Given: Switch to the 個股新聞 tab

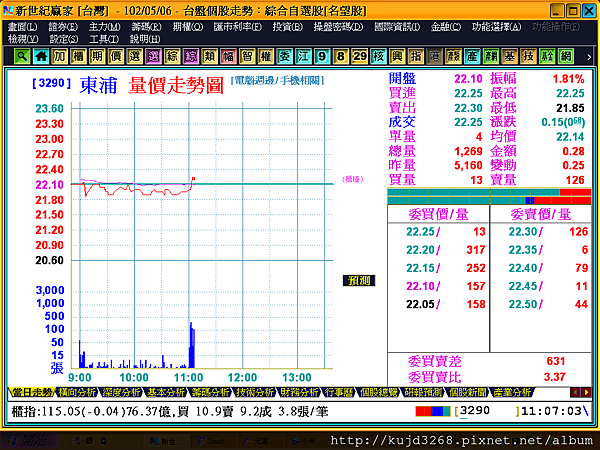Looking at the screenshot, I should click(x=468, y=392).
